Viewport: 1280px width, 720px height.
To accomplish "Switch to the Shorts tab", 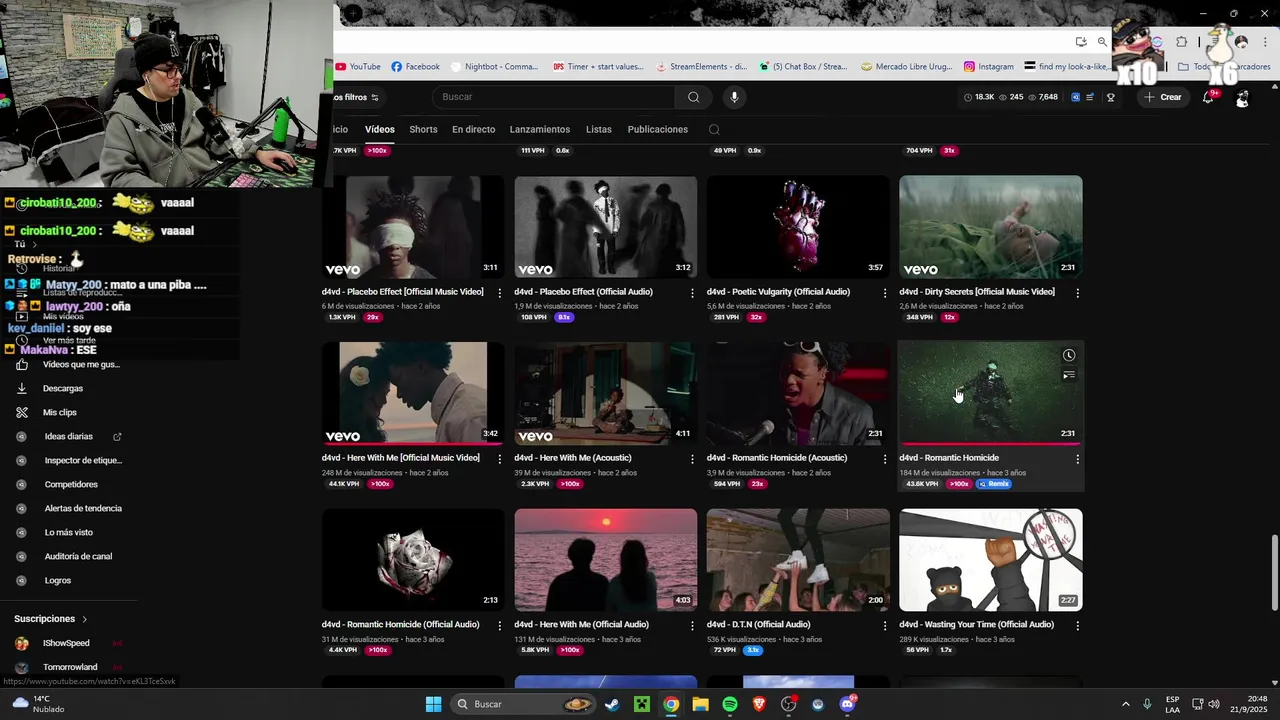I will pyautogui.click(x=423, y=129).
